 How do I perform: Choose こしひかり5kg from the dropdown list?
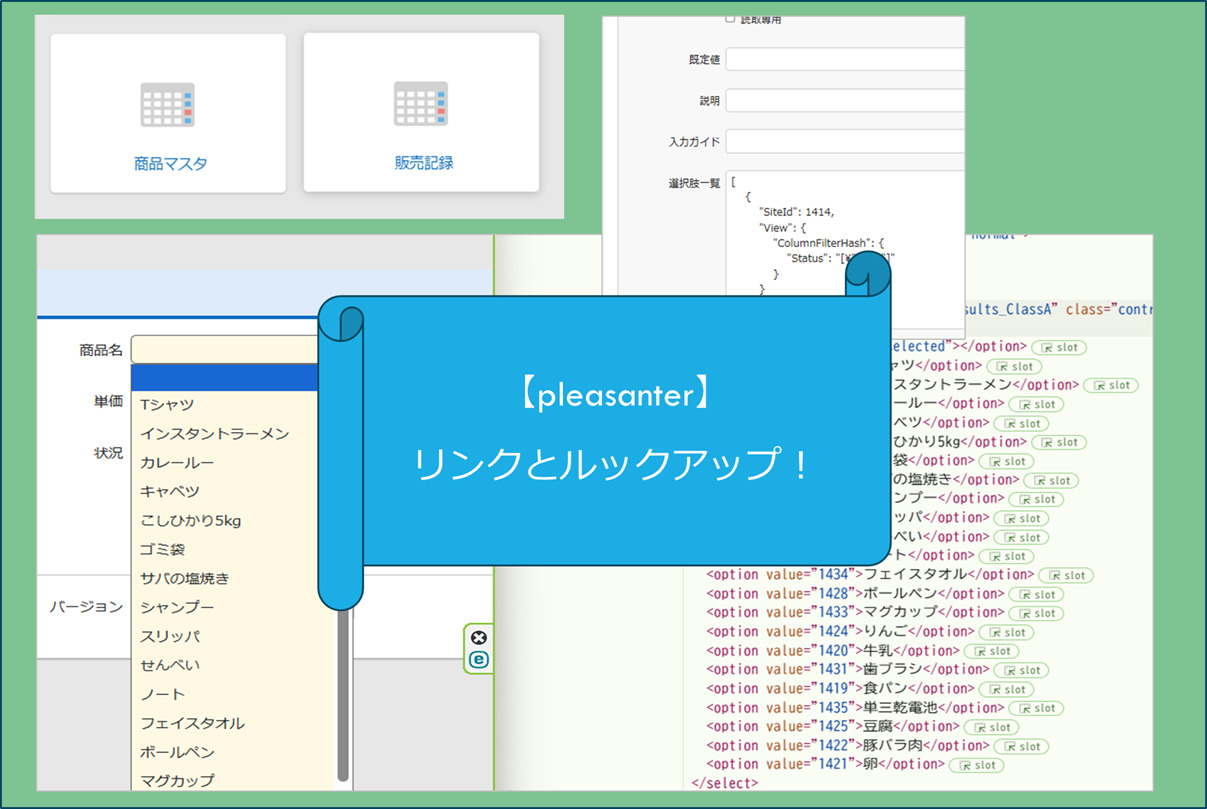pyautogui.click(x=191, y=521)
